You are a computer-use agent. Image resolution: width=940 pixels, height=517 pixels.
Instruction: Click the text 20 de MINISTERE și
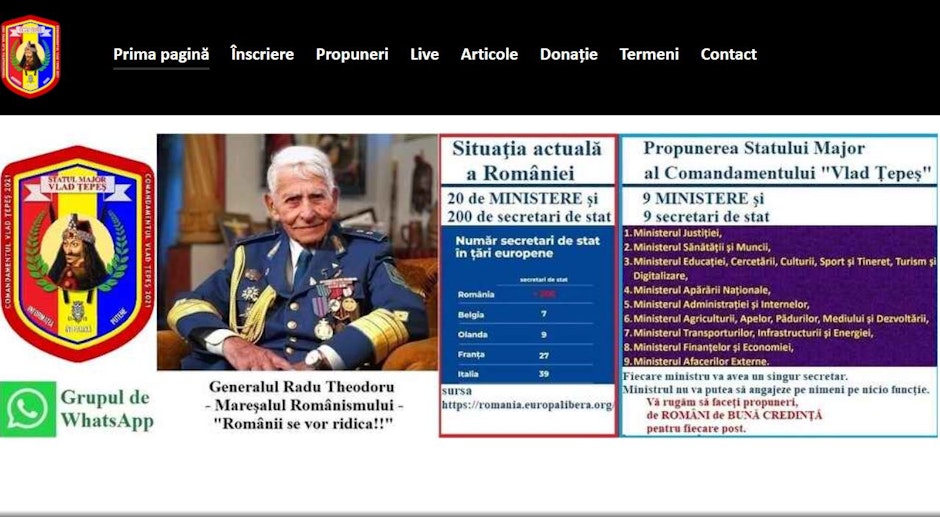tap(523, 199)
